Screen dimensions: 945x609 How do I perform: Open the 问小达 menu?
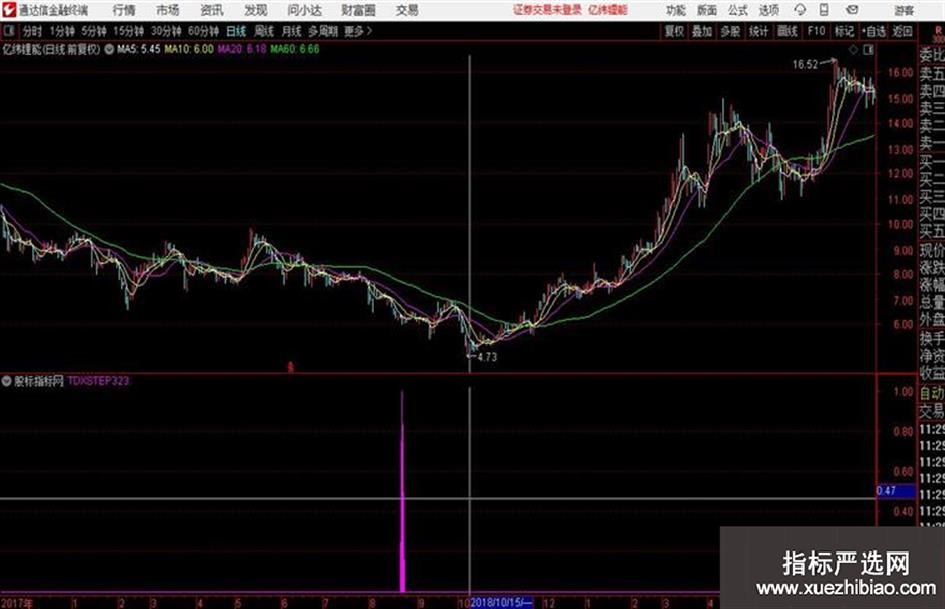[304, 10]
